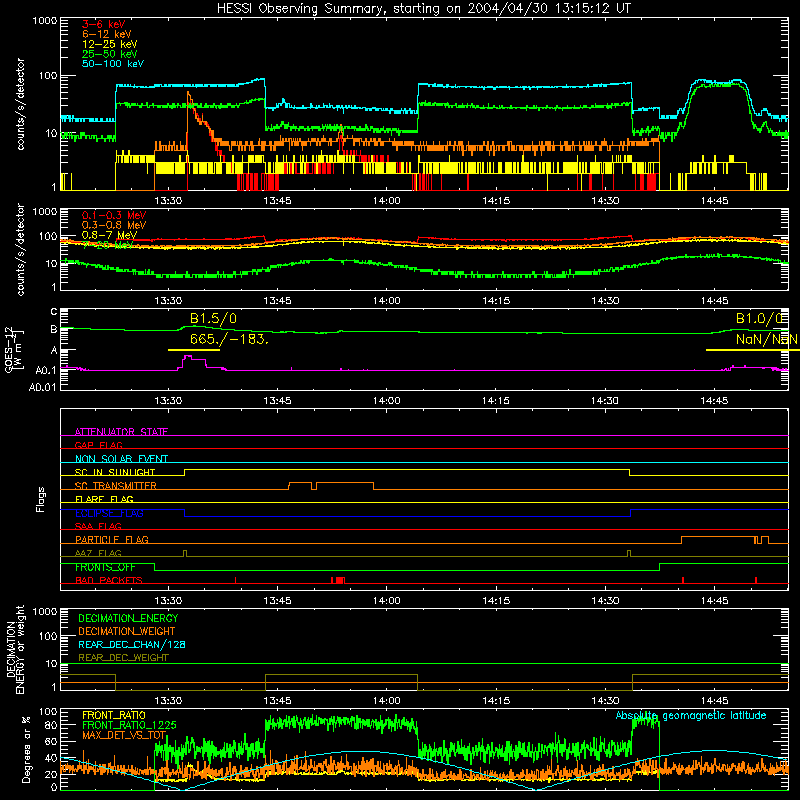Select the ATTENUATOR_STATE flag label
This screenshot has height=800, width=800.
pos(121,432)
